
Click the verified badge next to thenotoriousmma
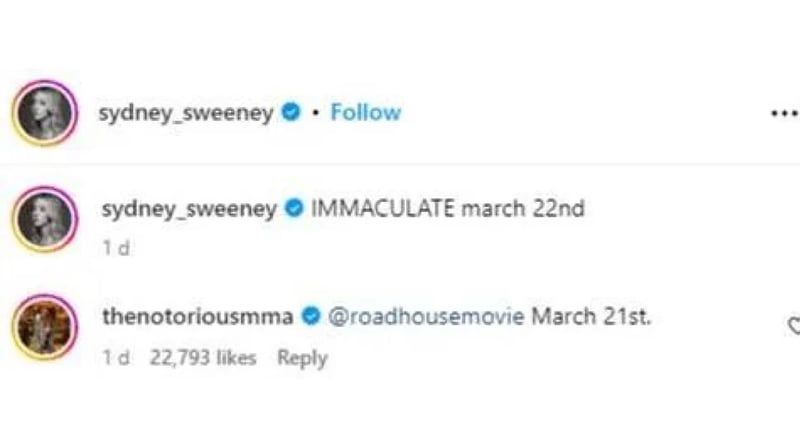pyautogui.click(x=311, y=317)
